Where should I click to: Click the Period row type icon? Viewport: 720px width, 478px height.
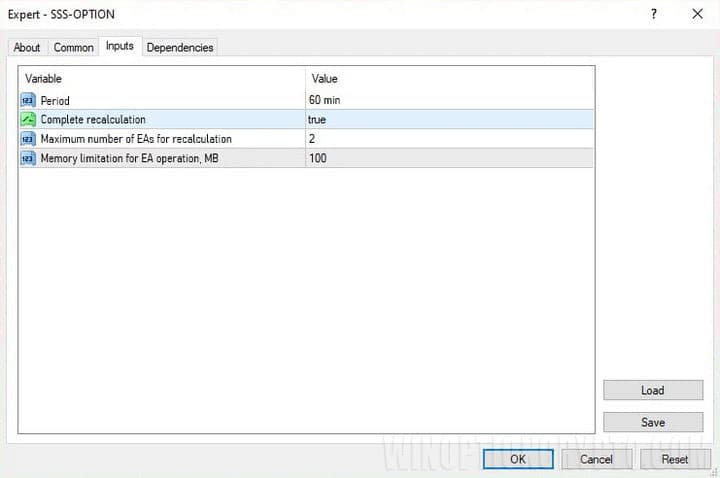click(x=28, y=100)
